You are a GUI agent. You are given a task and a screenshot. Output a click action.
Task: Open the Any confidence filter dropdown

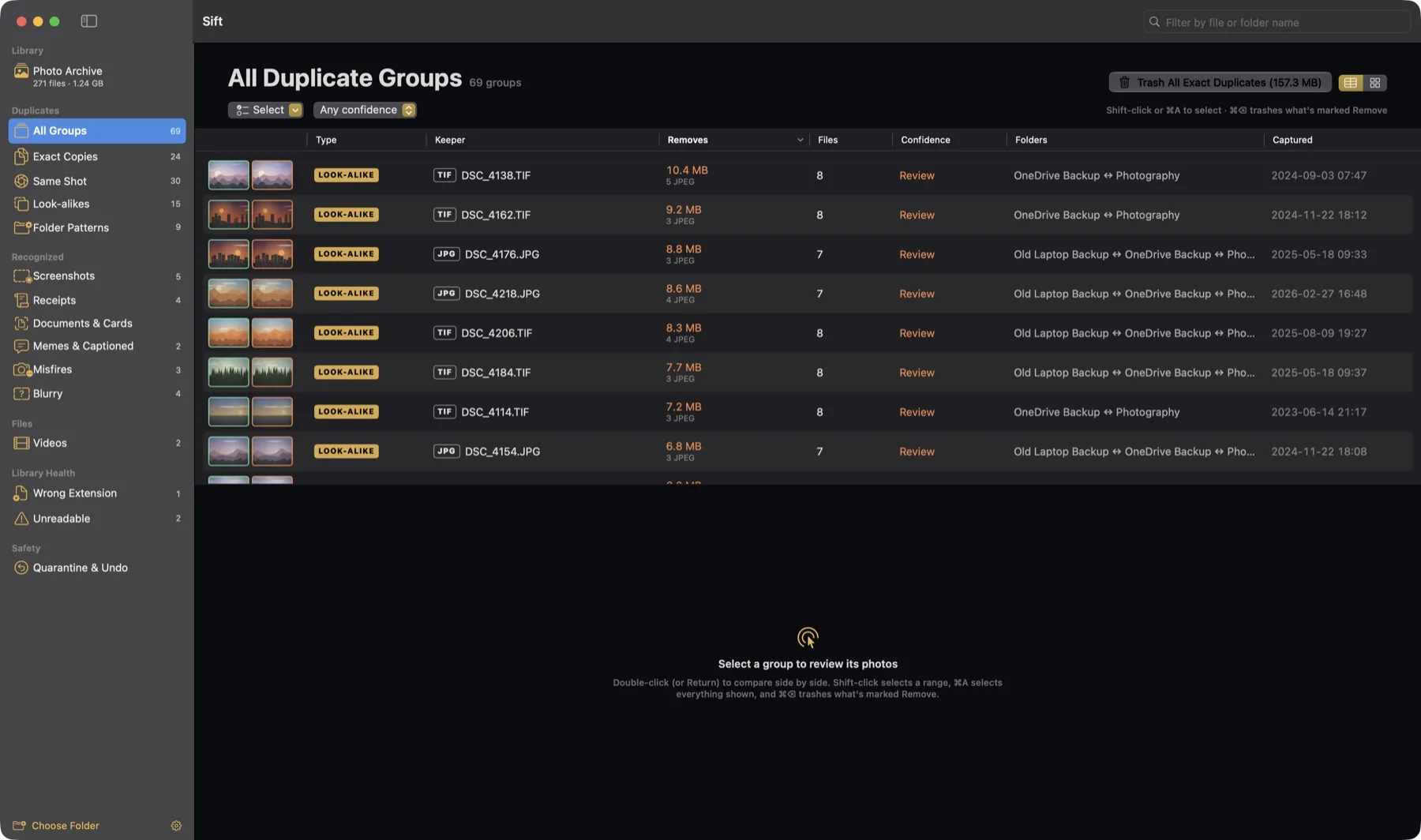click(365, 110)
